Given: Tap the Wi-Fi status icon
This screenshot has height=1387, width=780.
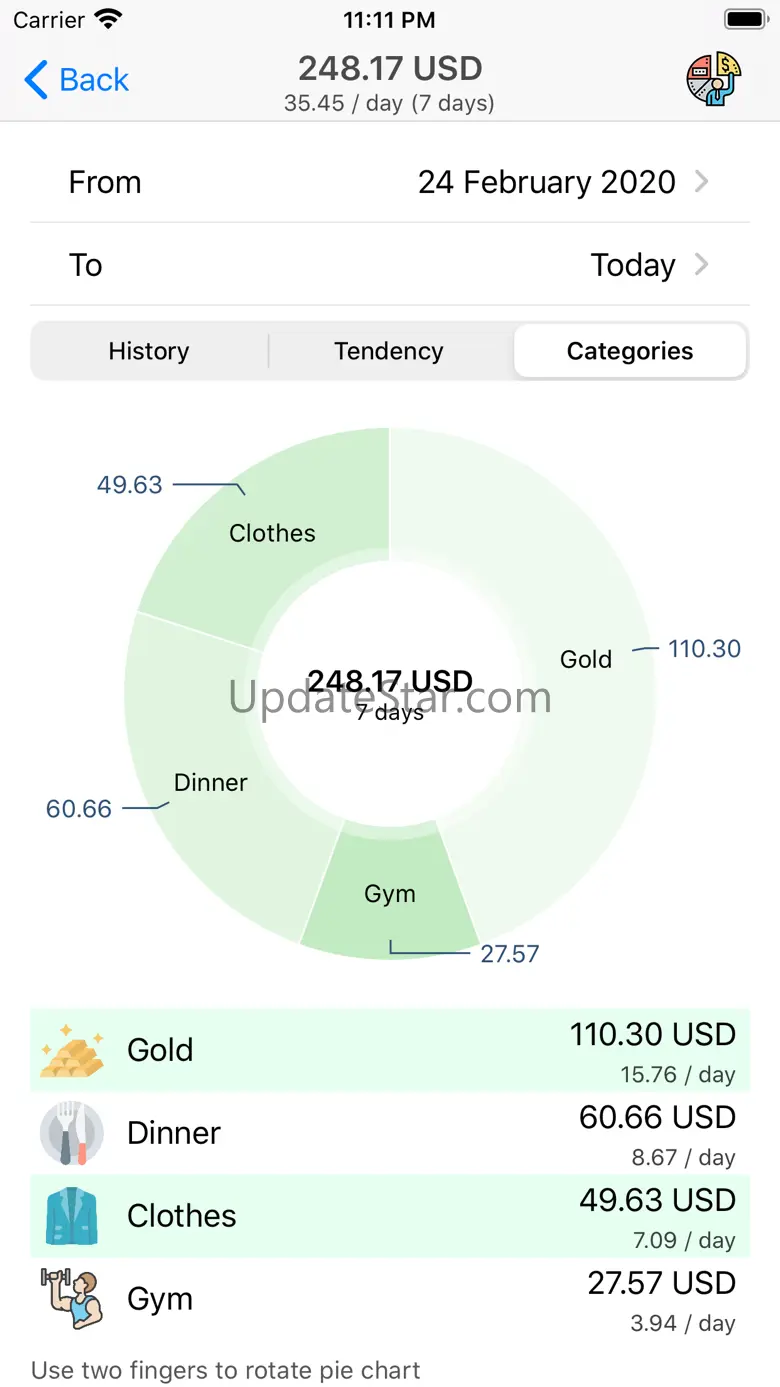Looking at the screenshot, I should coord(108,19).
